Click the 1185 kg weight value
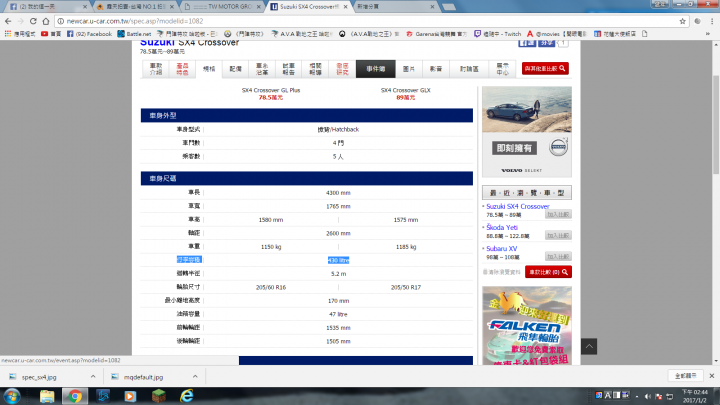 (406, 247)
